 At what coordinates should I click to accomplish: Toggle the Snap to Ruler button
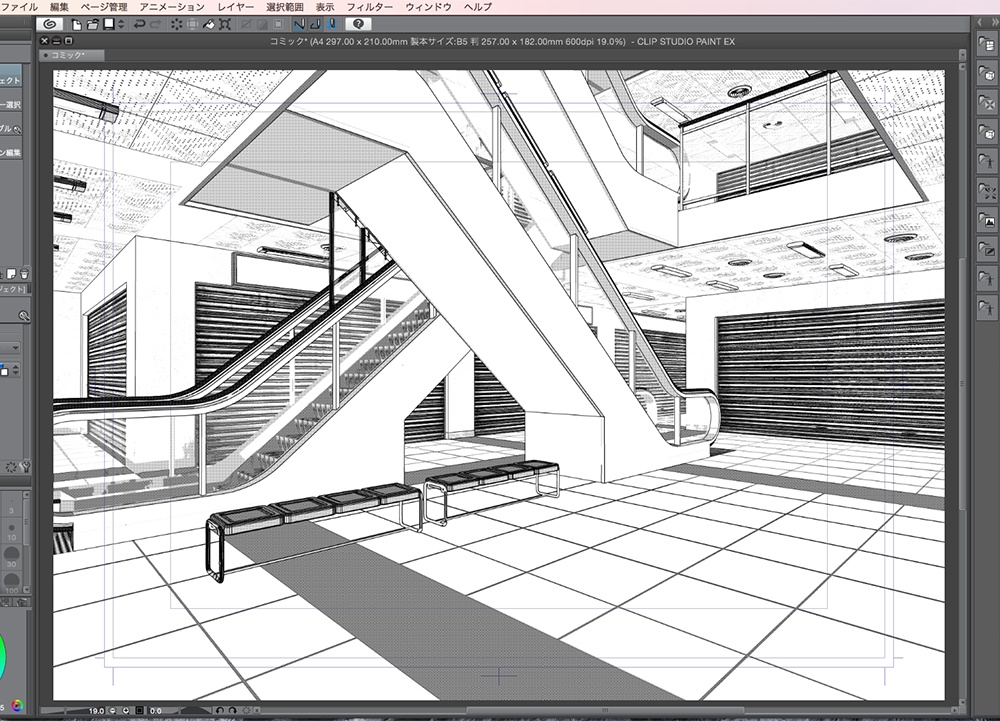(298, 23)
